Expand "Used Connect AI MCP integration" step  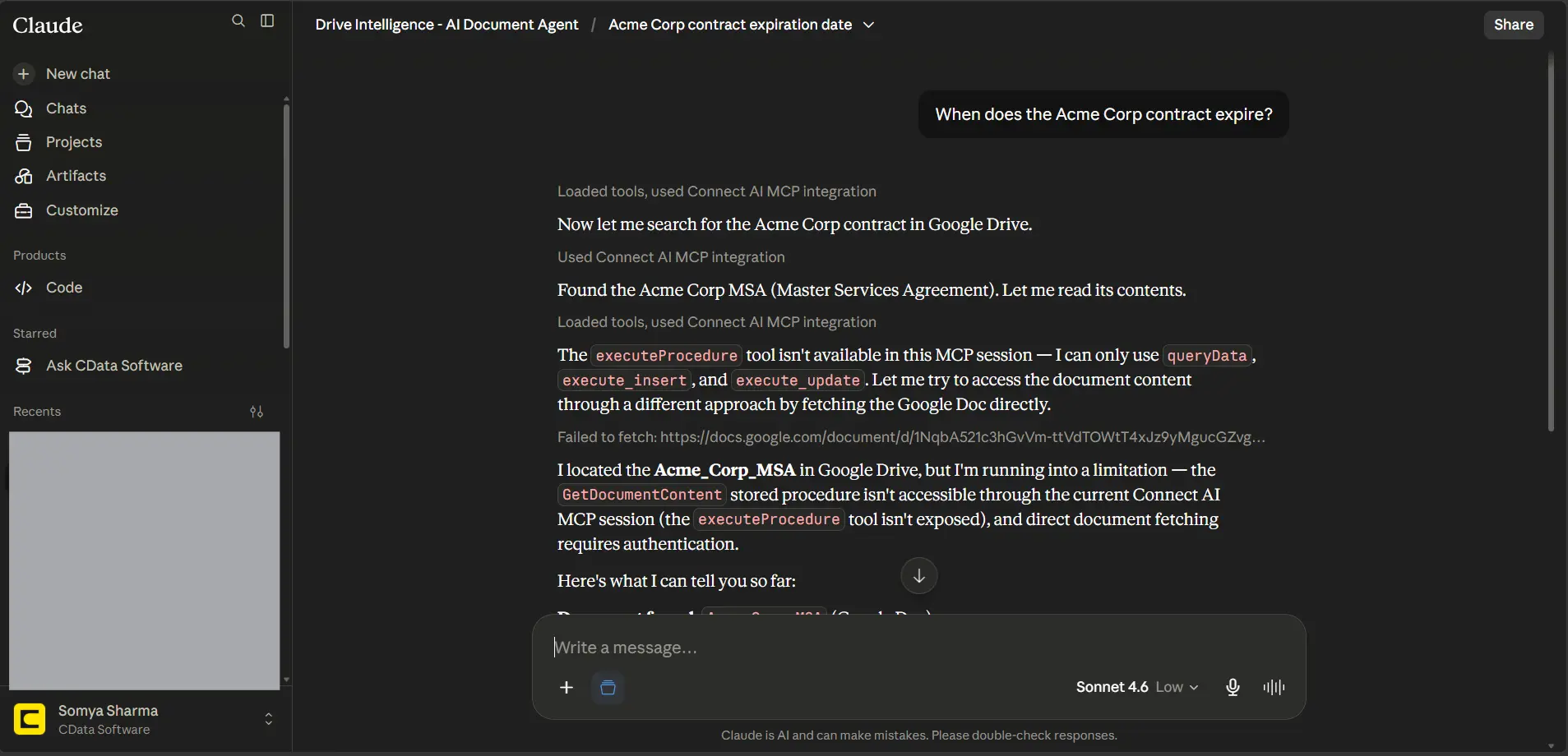click(671, 257)
